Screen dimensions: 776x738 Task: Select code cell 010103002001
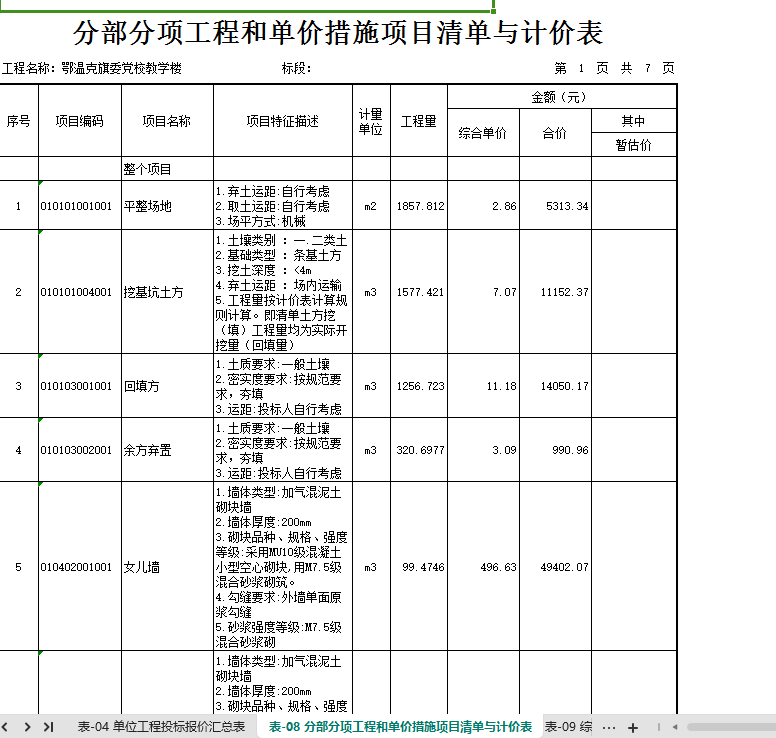coord(80,450)
